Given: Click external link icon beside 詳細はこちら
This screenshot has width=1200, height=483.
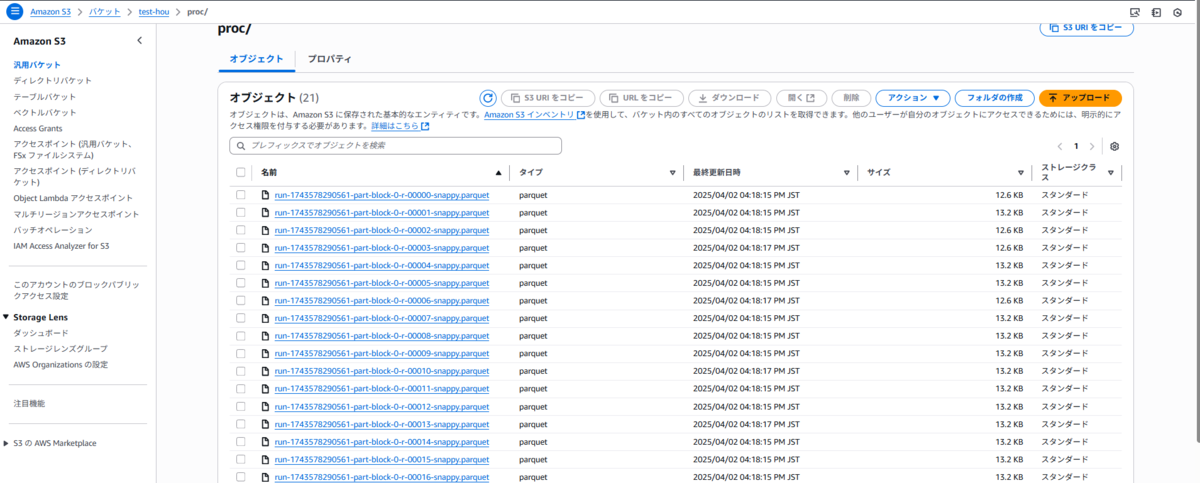Looking at the screenshot, I should click(425, 126).
